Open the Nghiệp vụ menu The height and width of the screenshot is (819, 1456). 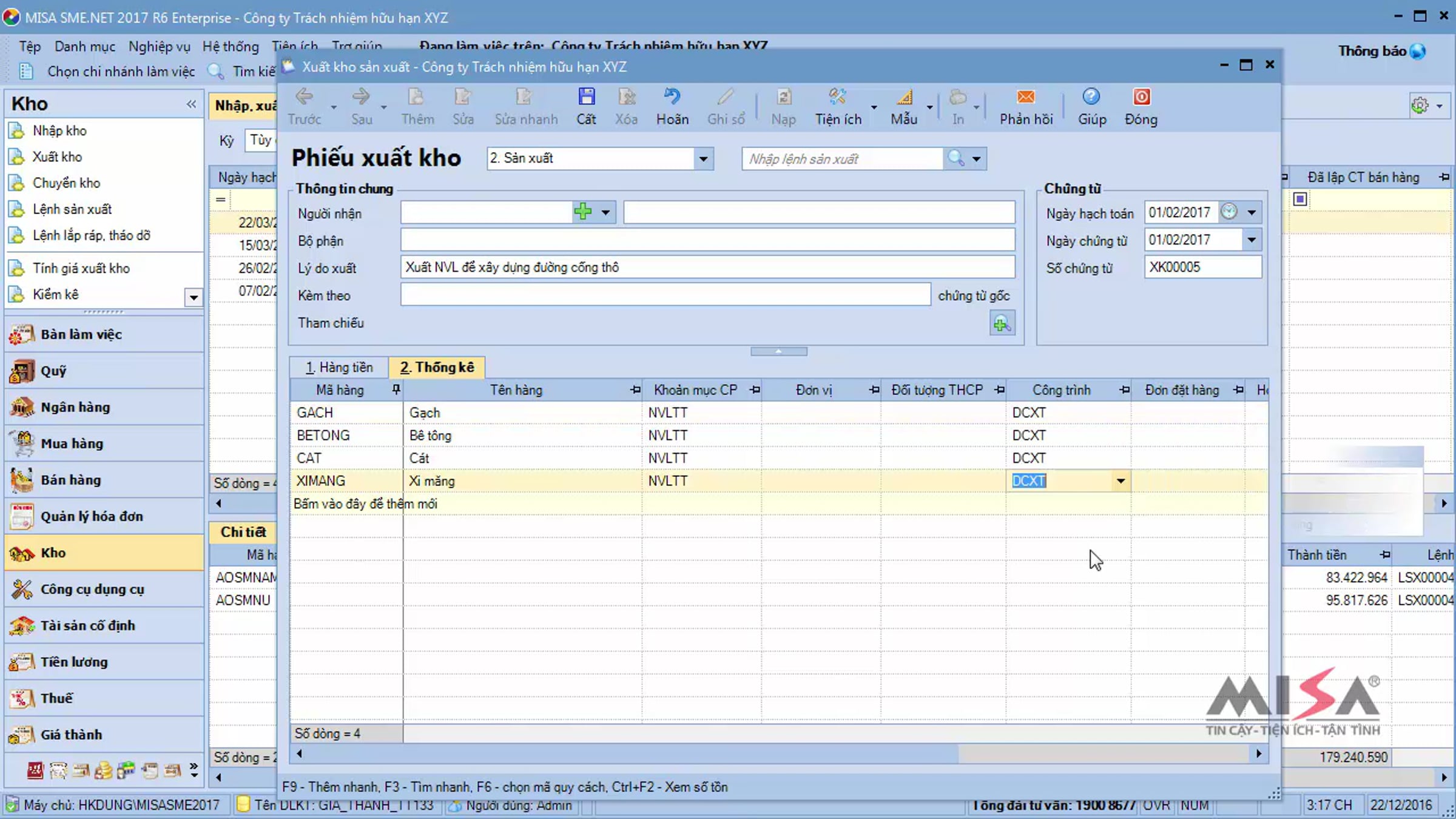(159, 47)
